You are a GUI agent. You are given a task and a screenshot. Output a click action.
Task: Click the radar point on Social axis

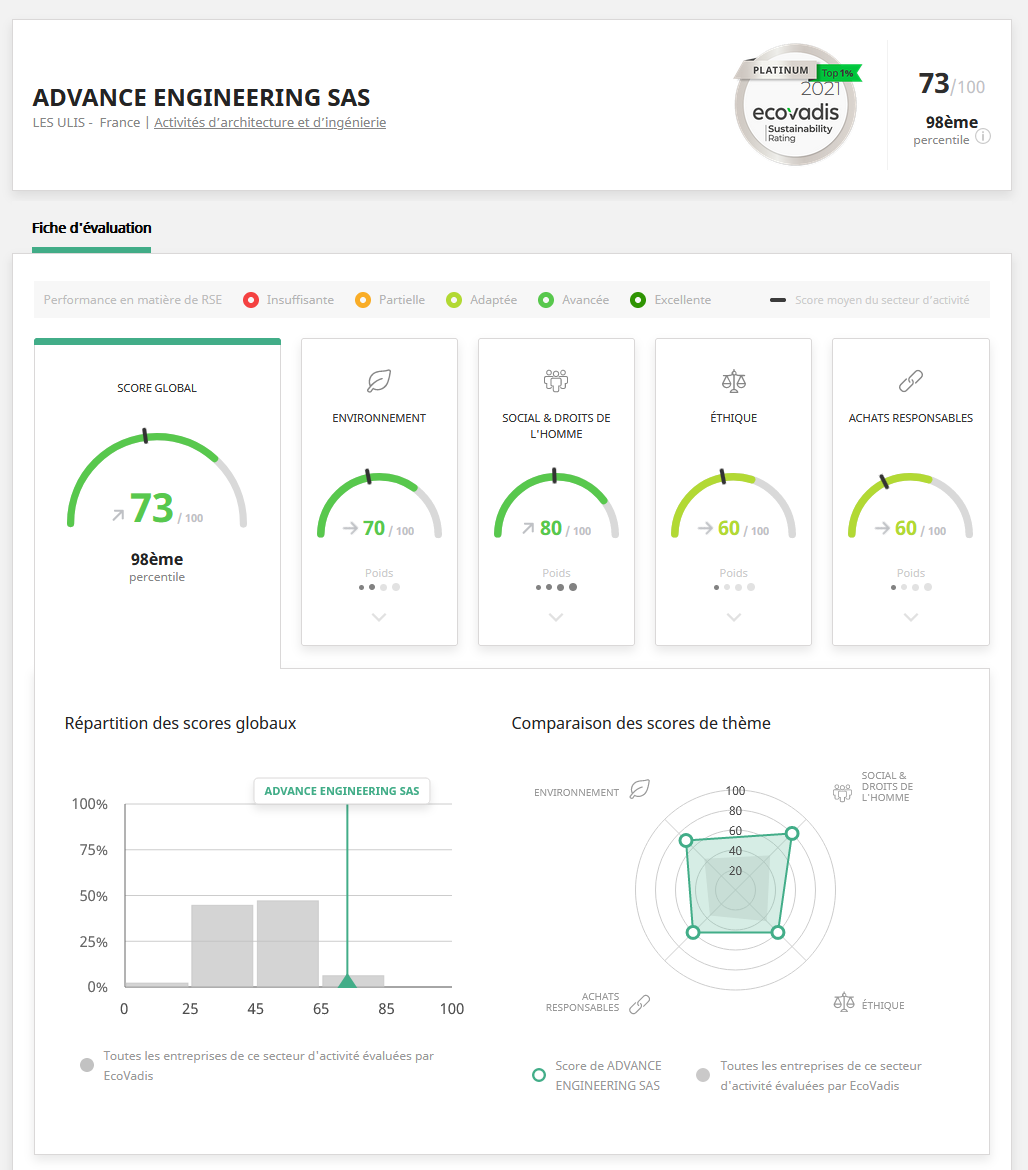point(792,833)
